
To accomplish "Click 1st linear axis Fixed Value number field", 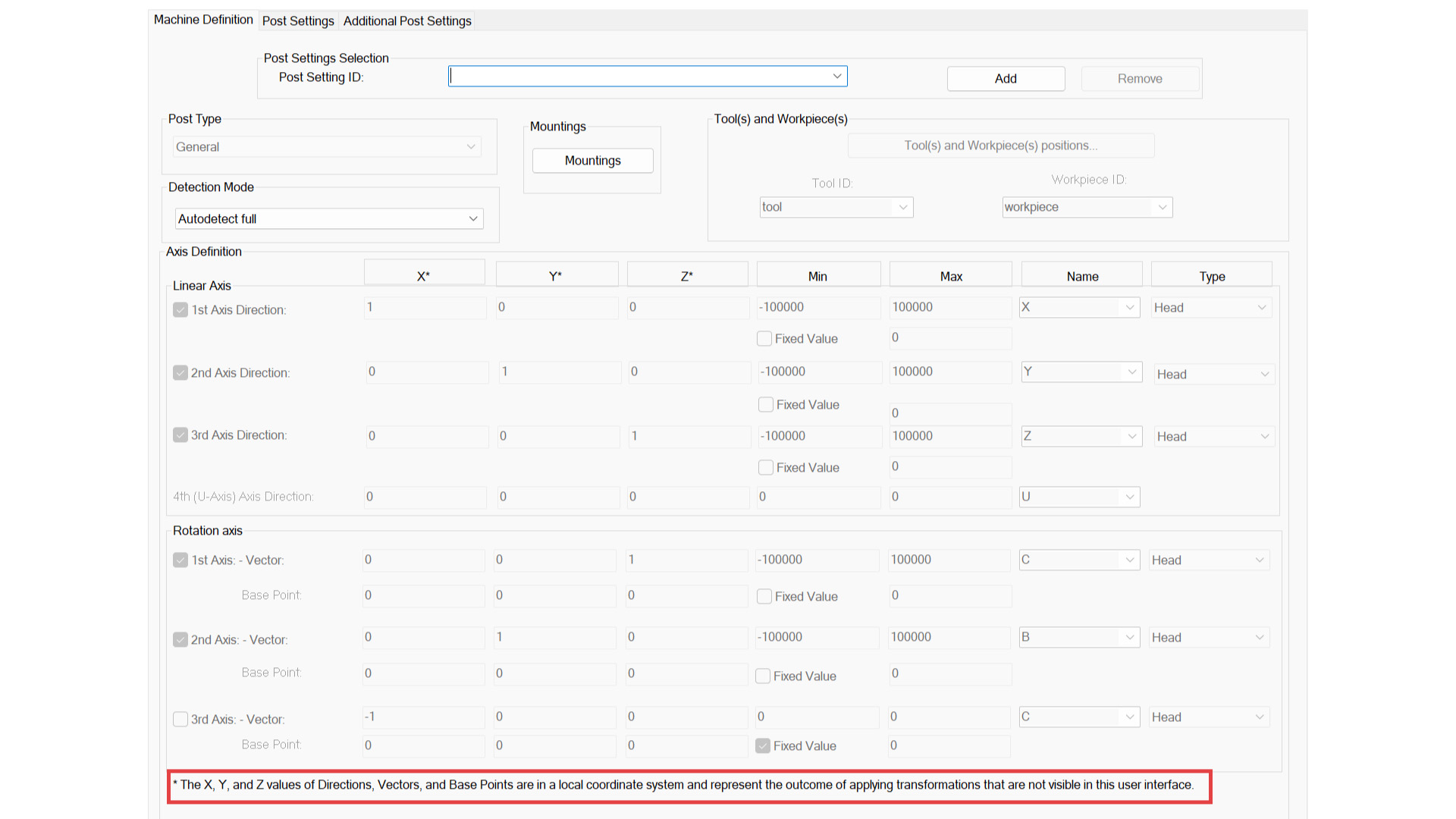I will point(950,337).
